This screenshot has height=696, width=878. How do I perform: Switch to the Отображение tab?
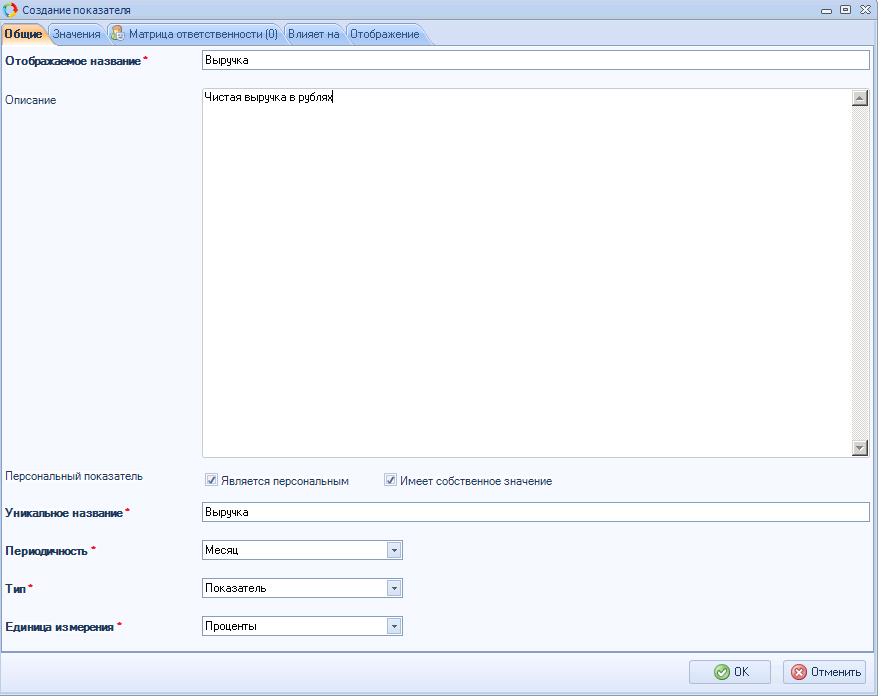pyautogui.click(x=384, y=34)
